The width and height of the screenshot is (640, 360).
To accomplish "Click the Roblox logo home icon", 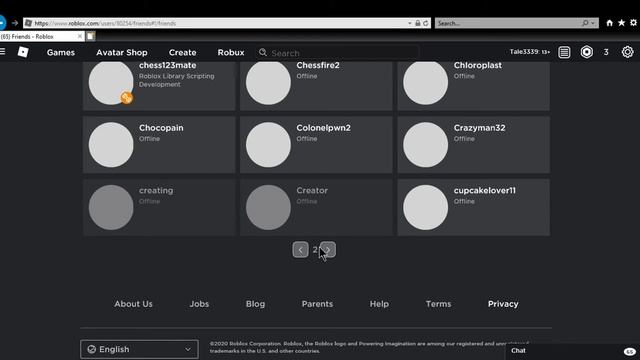I will pos(23,52).
